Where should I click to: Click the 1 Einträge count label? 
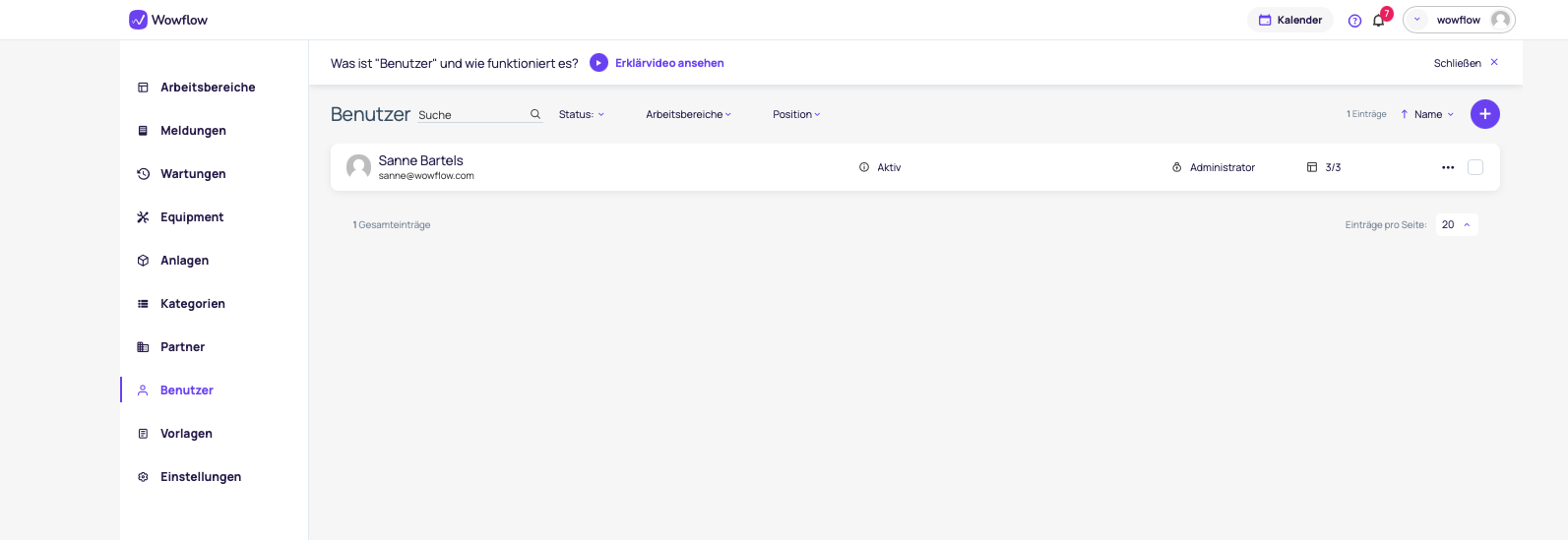coord(1366,114)
